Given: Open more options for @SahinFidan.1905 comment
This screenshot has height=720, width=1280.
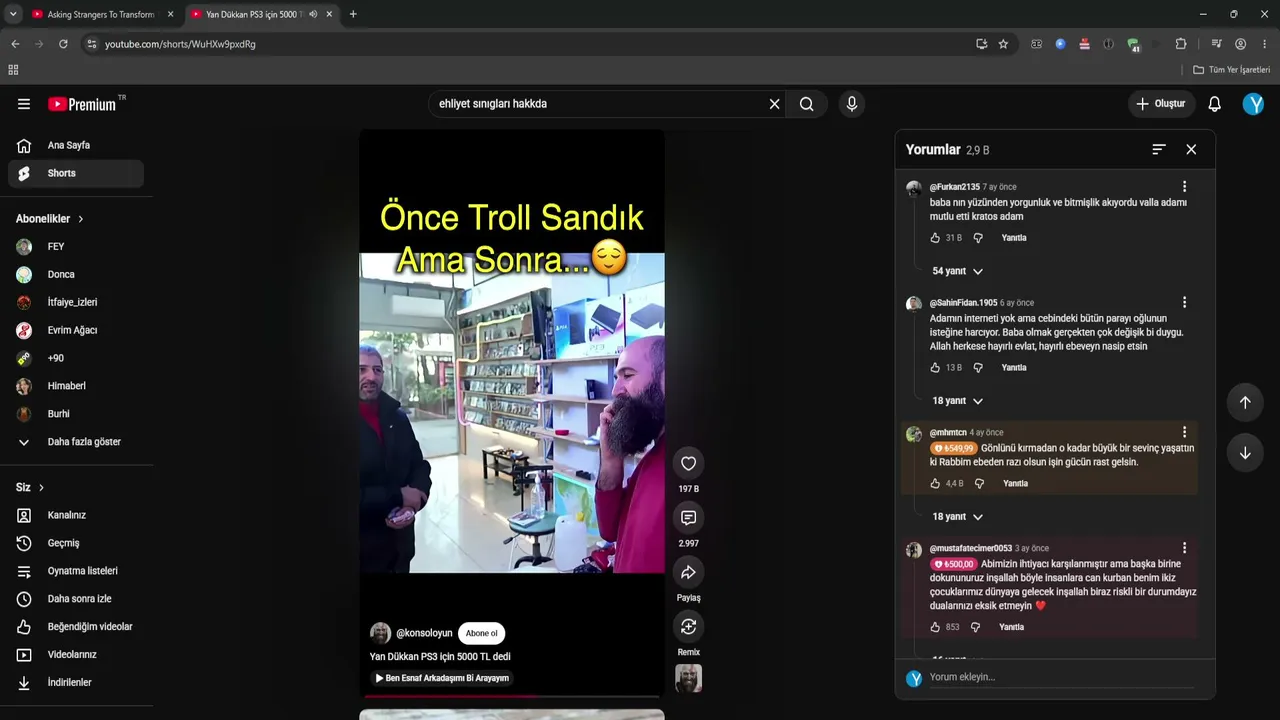Looking at the screenshot, I should pos(1184,302).
